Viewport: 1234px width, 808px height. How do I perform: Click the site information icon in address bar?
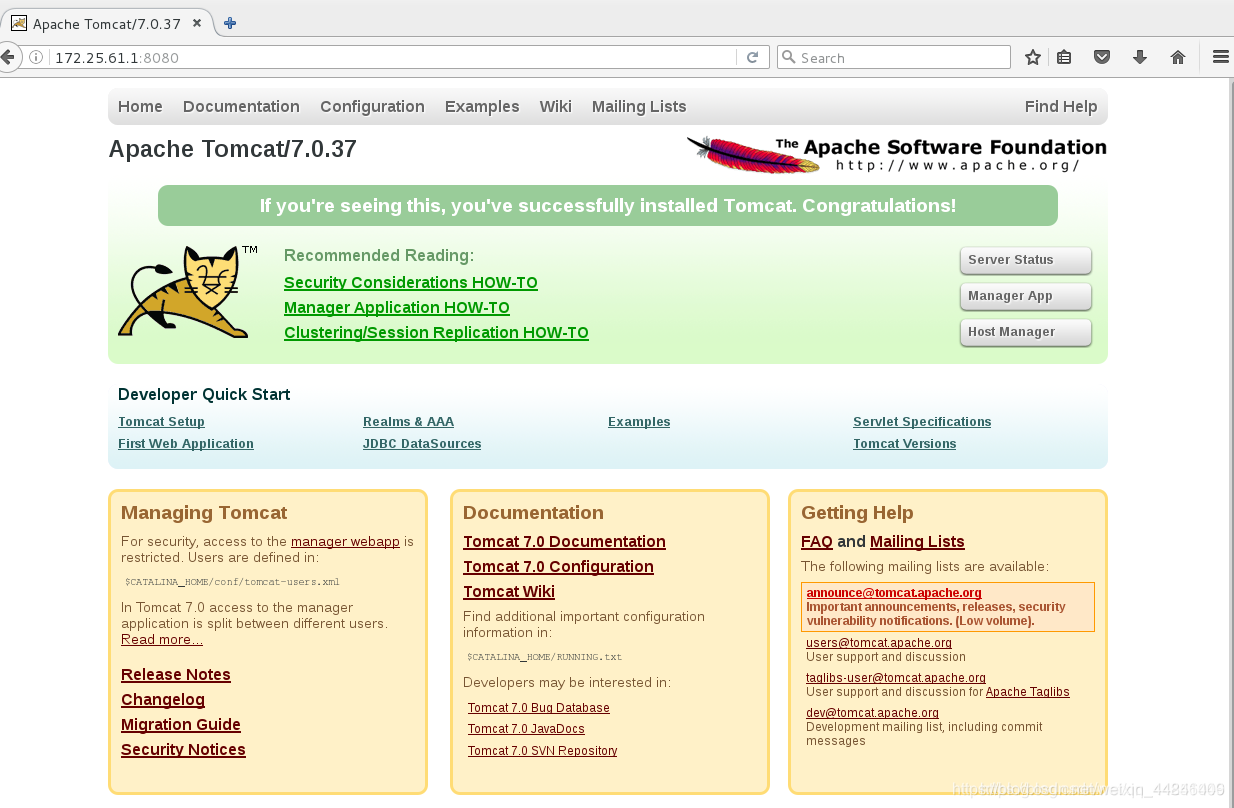pyautogui.click(x=37, y=58)
